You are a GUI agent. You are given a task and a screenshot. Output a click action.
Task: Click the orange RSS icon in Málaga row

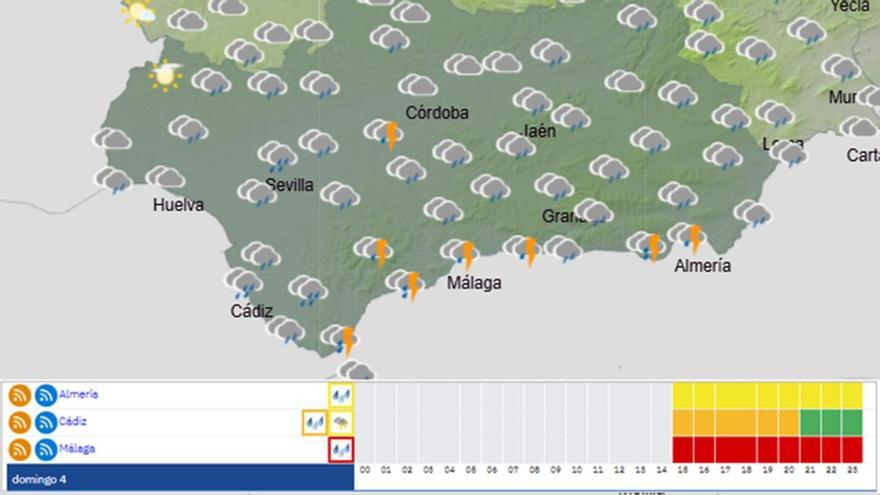tap(20, 450)
